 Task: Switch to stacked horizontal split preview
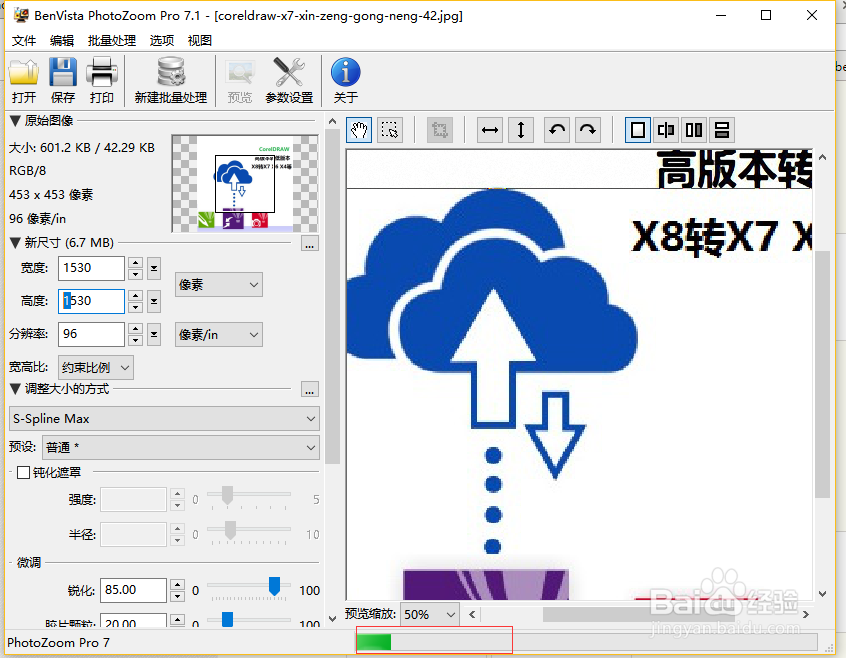(x=722, y=130)
